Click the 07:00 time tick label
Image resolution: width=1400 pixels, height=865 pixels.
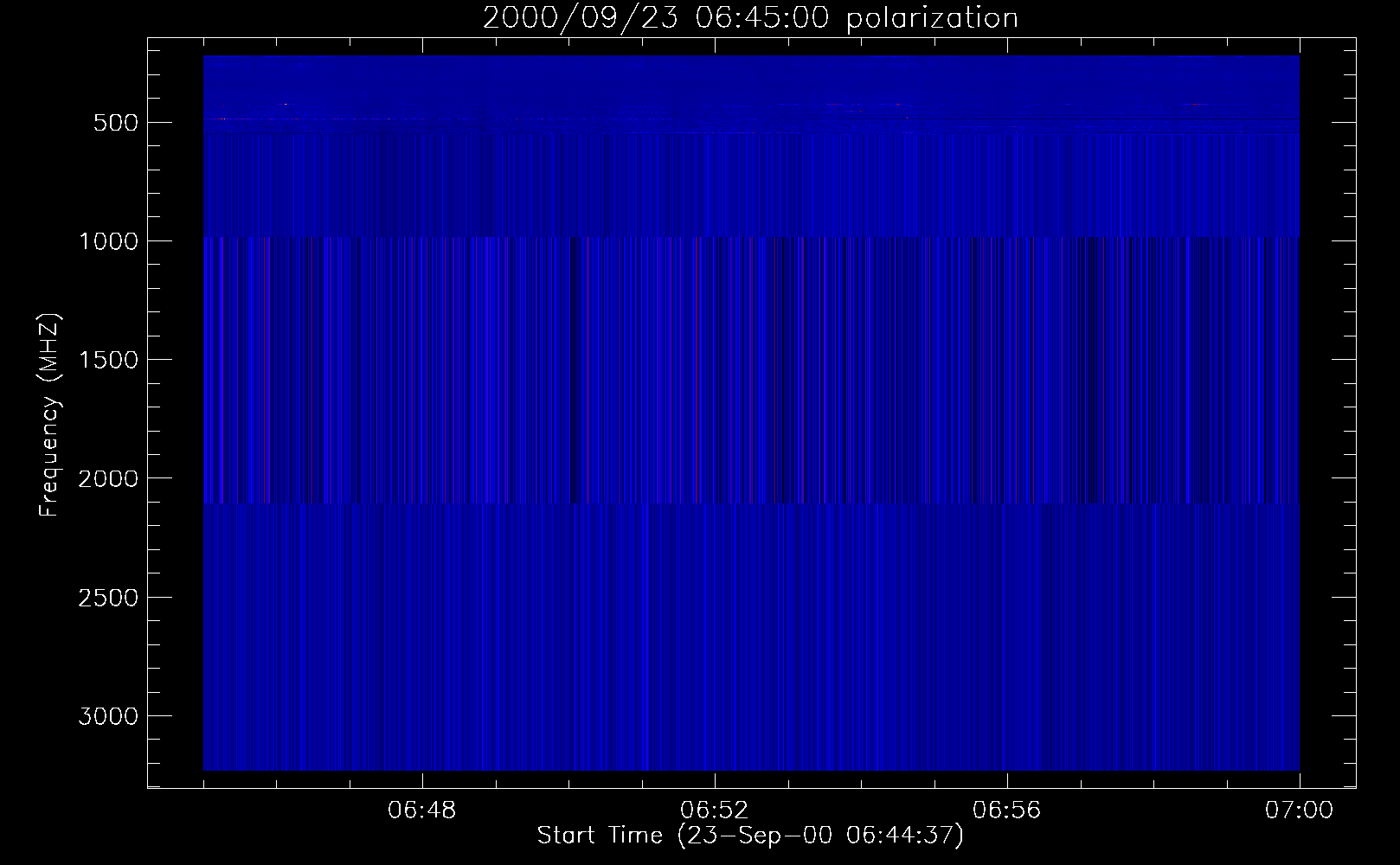(x=1300, y=811)
